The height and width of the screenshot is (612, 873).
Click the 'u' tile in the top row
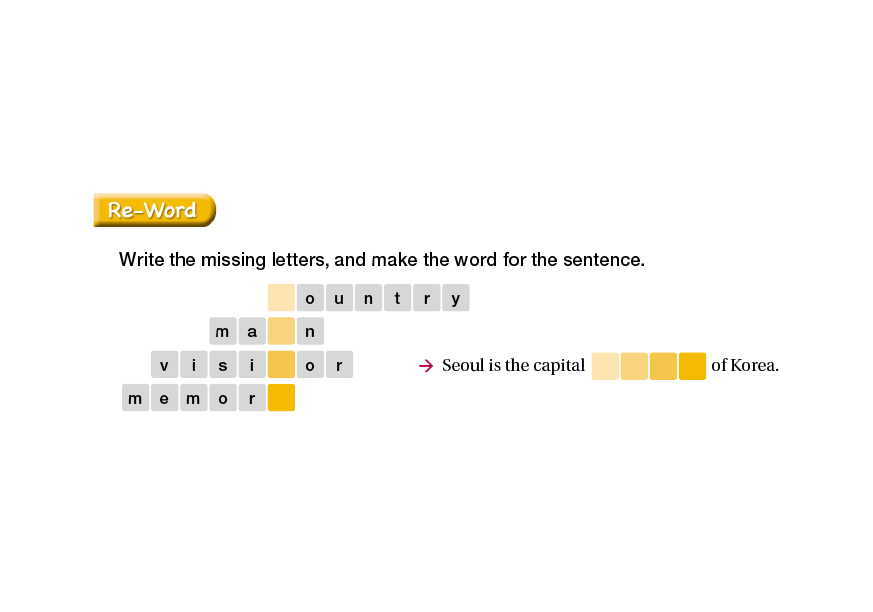click(339, 298)
